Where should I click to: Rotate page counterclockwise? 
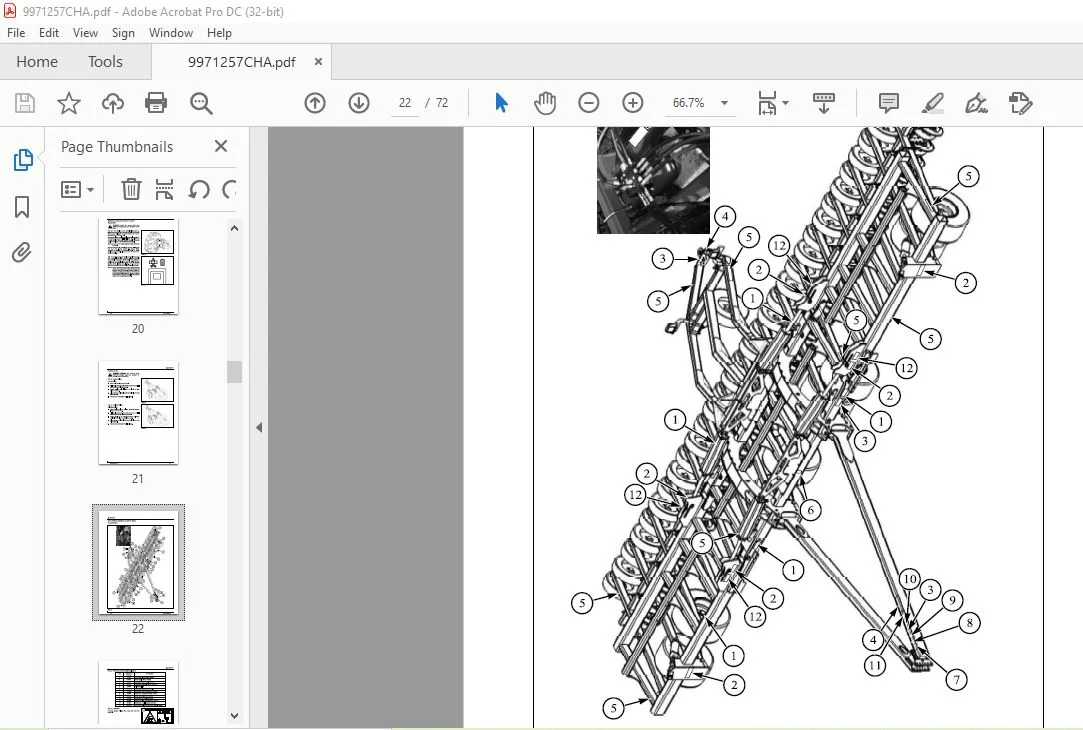pos(199,189)
